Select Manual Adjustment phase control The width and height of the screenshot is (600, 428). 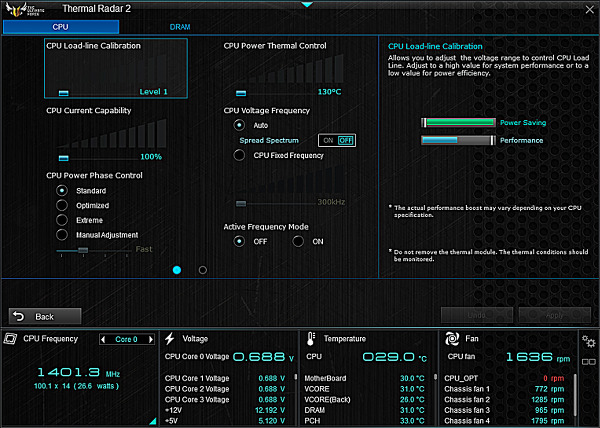coord(62,234)
